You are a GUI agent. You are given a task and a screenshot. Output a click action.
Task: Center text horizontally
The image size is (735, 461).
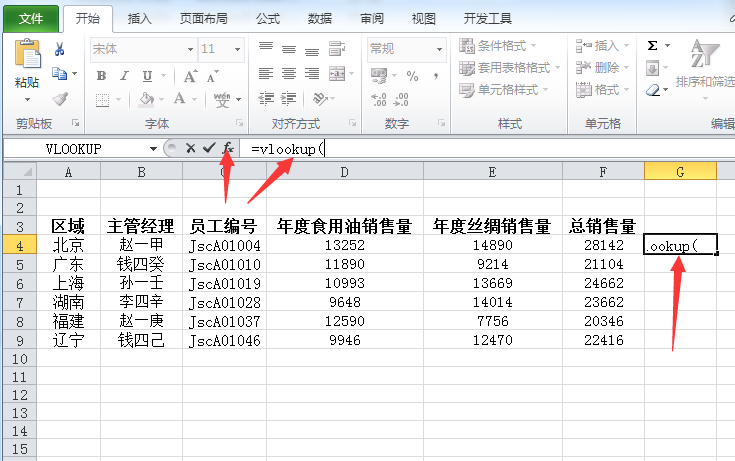click(x=289, y=74)
